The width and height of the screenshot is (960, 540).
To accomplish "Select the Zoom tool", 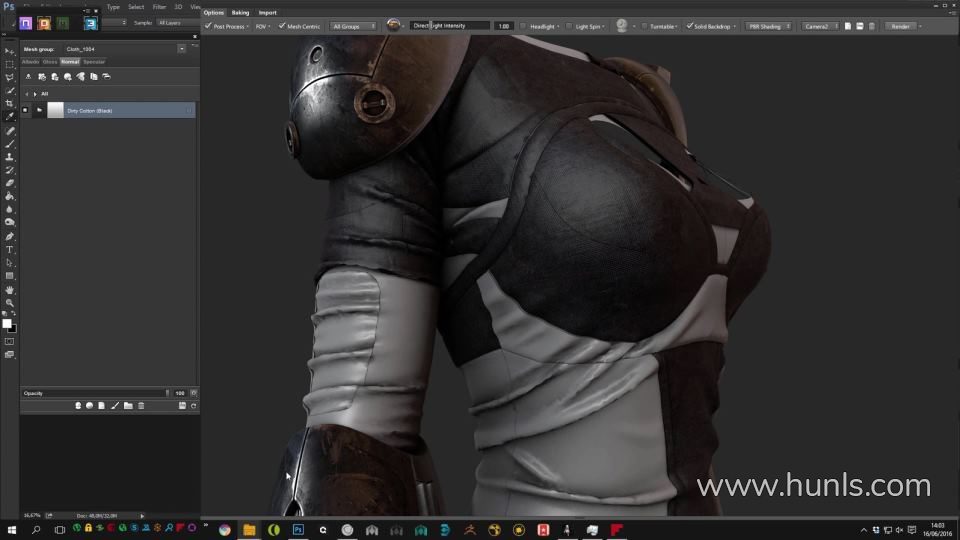I will click(x=9, y=302).
